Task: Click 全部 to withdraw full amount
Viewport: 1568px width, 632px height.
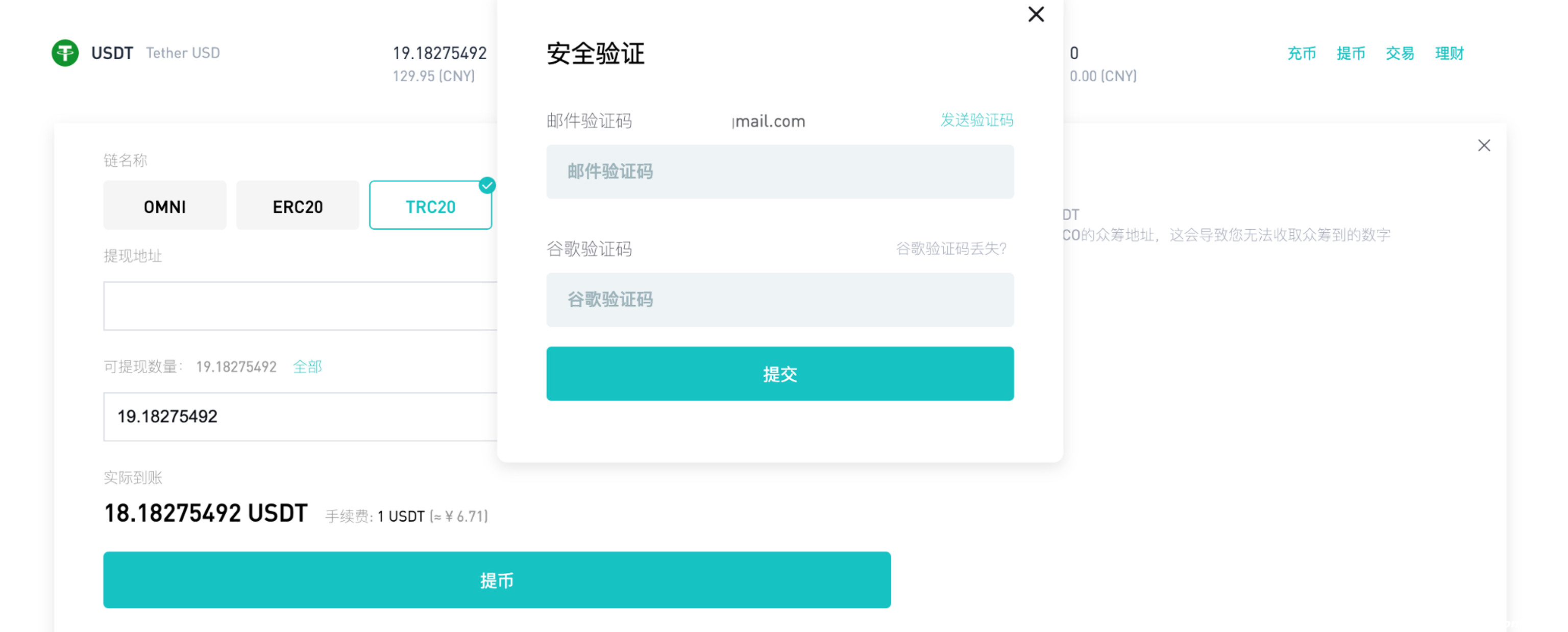Action: click(307, 367)
